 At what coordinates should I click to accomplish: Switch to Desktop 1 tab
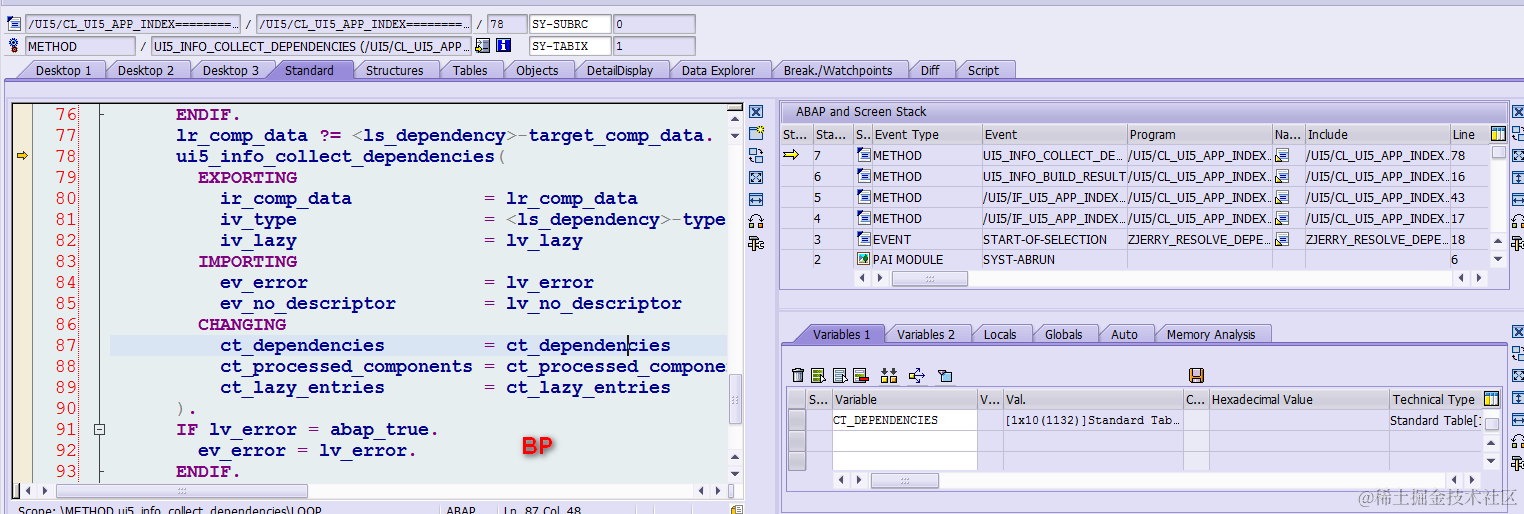click(x=63, y=70)
